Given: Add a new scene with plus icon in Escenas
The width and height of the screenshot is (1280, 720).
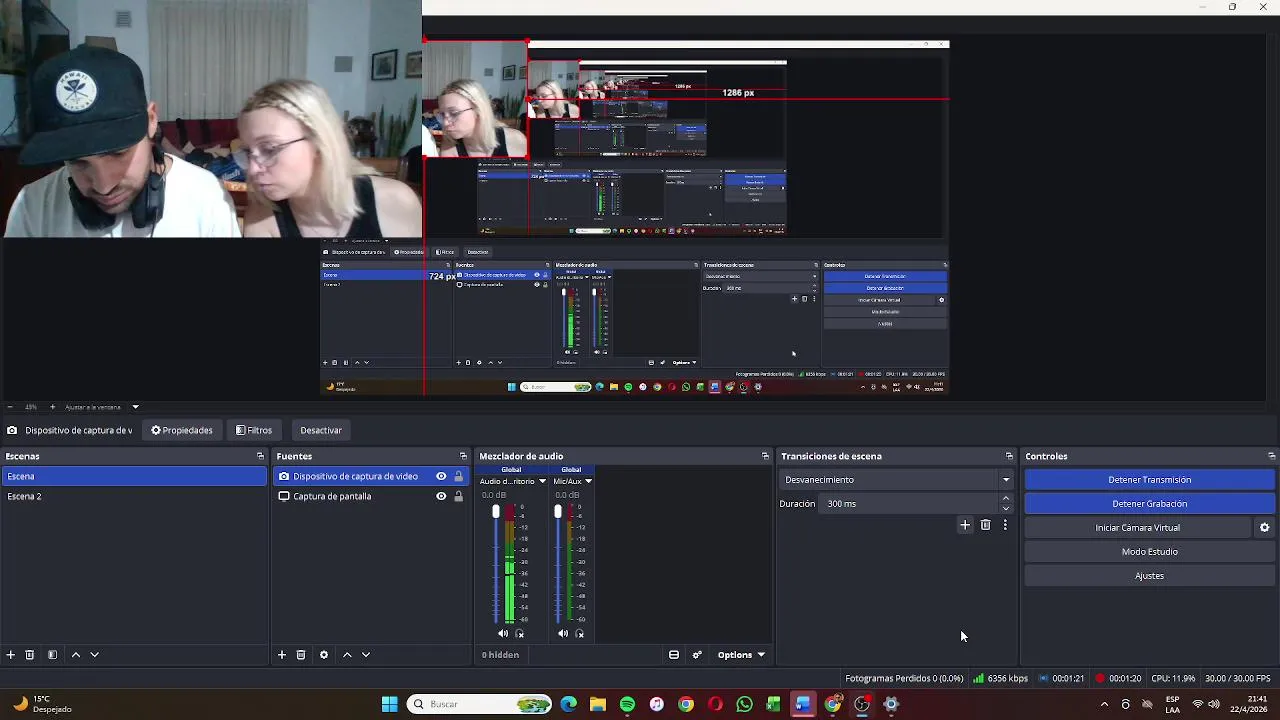Looking at the screenshot, I should [10, 655].
